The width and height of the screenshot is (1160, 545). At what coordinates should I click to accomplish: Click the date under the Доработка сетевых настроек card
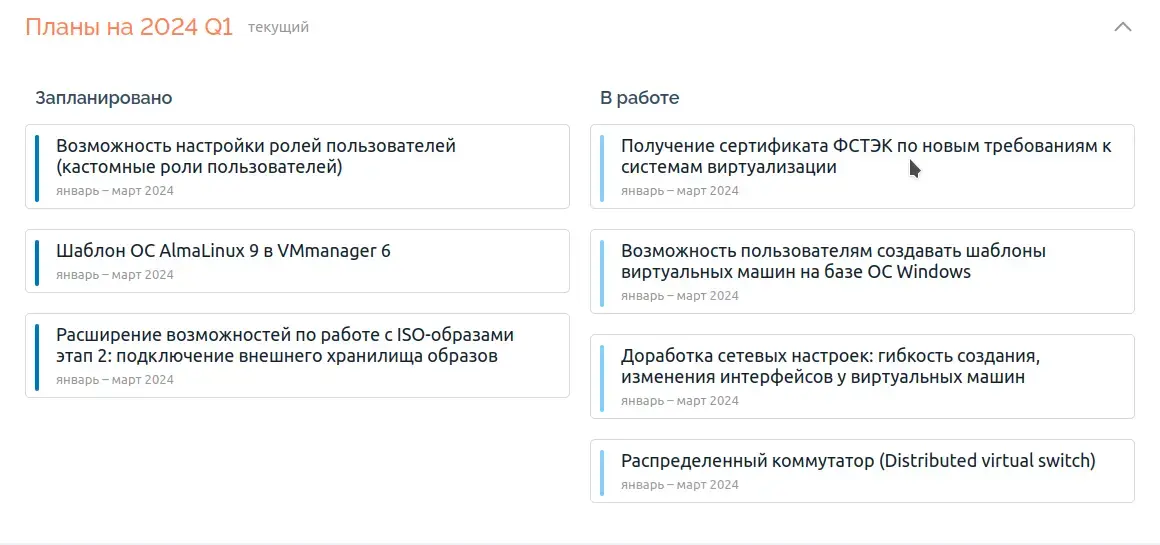(x=680, y=401)
